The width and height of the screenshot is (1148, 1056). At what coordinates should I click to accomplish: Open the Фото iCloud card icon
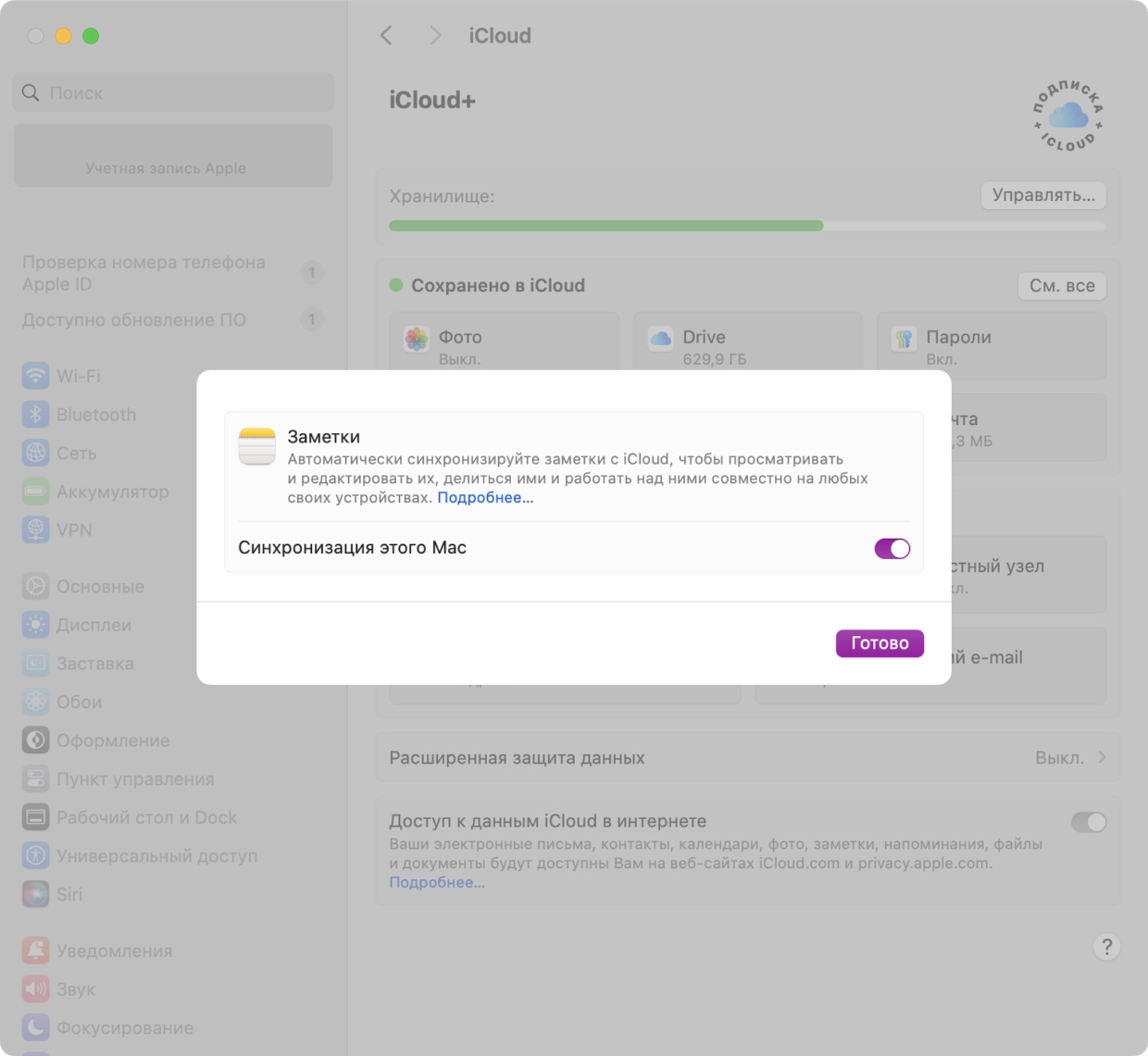tap(417, 339)
